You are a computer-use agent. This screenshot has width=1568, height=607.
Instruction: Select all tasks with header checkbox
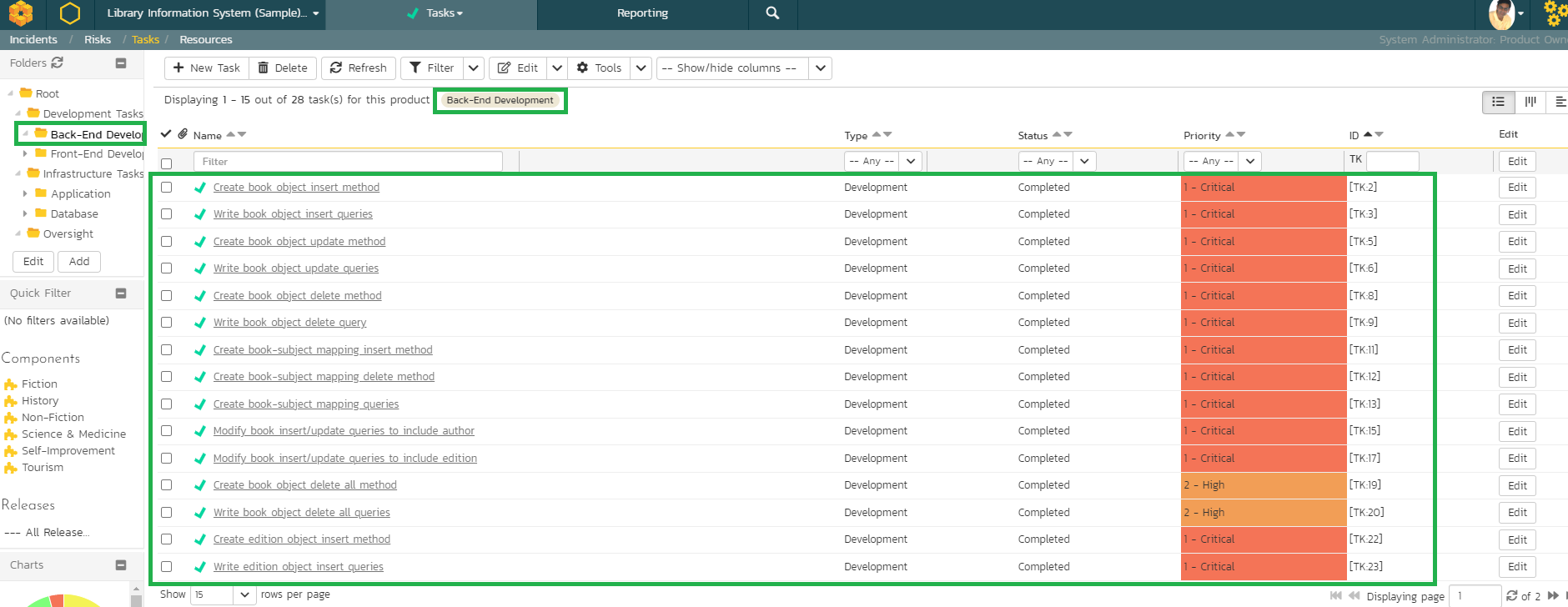[167, 163]
